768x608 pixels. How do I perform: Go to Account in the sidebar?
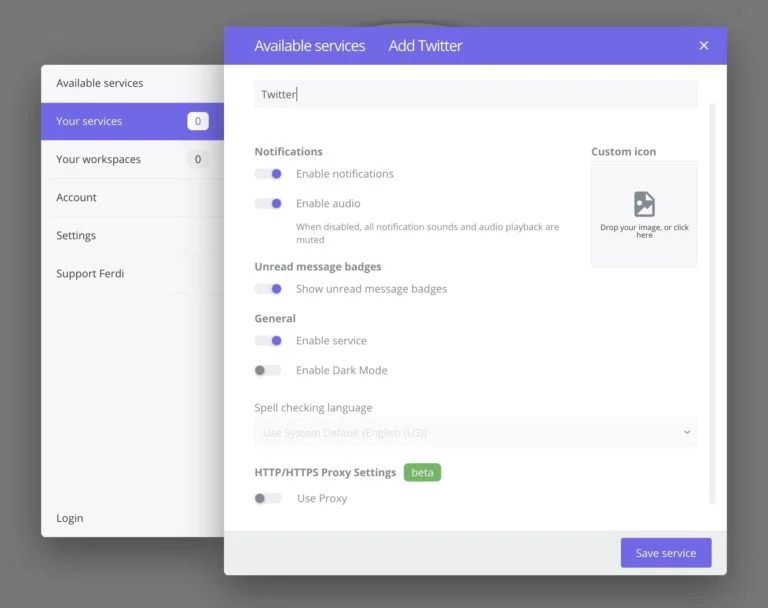point(132,197)
